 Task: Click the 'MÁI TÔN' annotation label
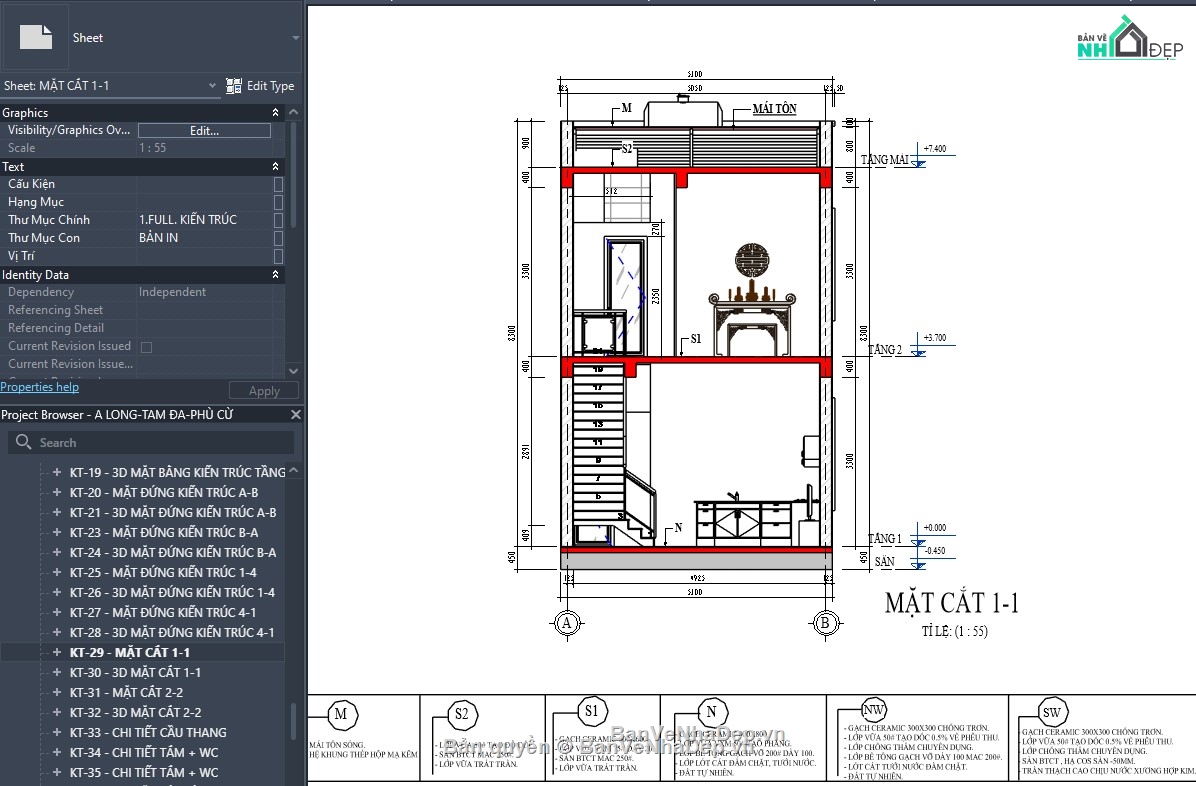tap(774, 109)
